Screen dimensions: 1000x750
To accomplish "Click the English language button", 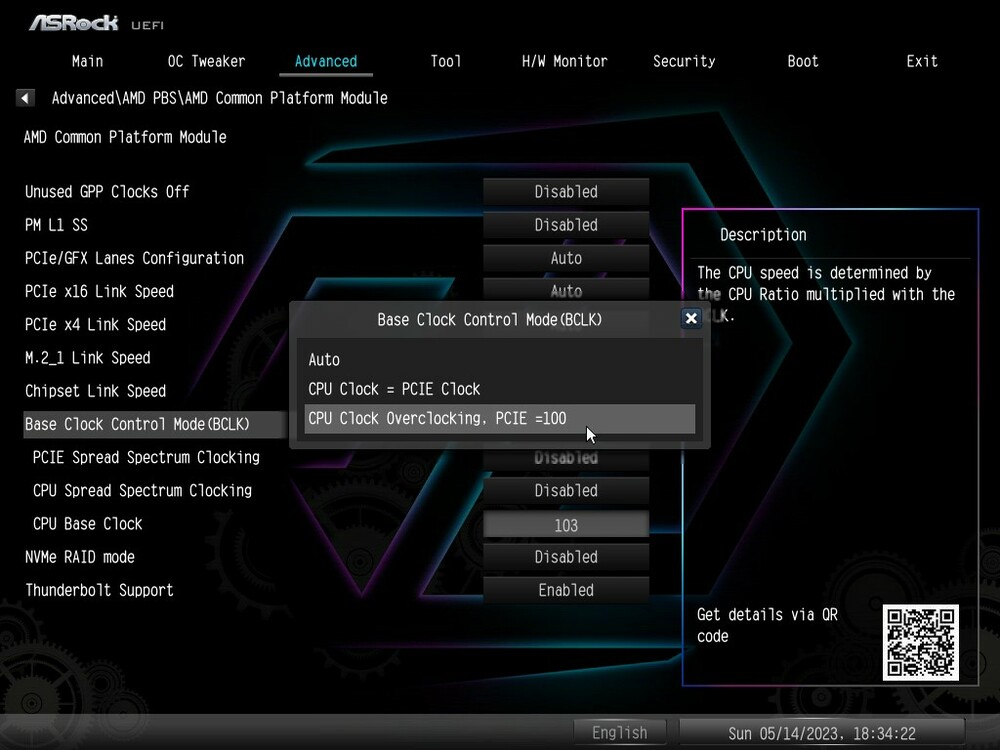I will (x=619, y=733).
